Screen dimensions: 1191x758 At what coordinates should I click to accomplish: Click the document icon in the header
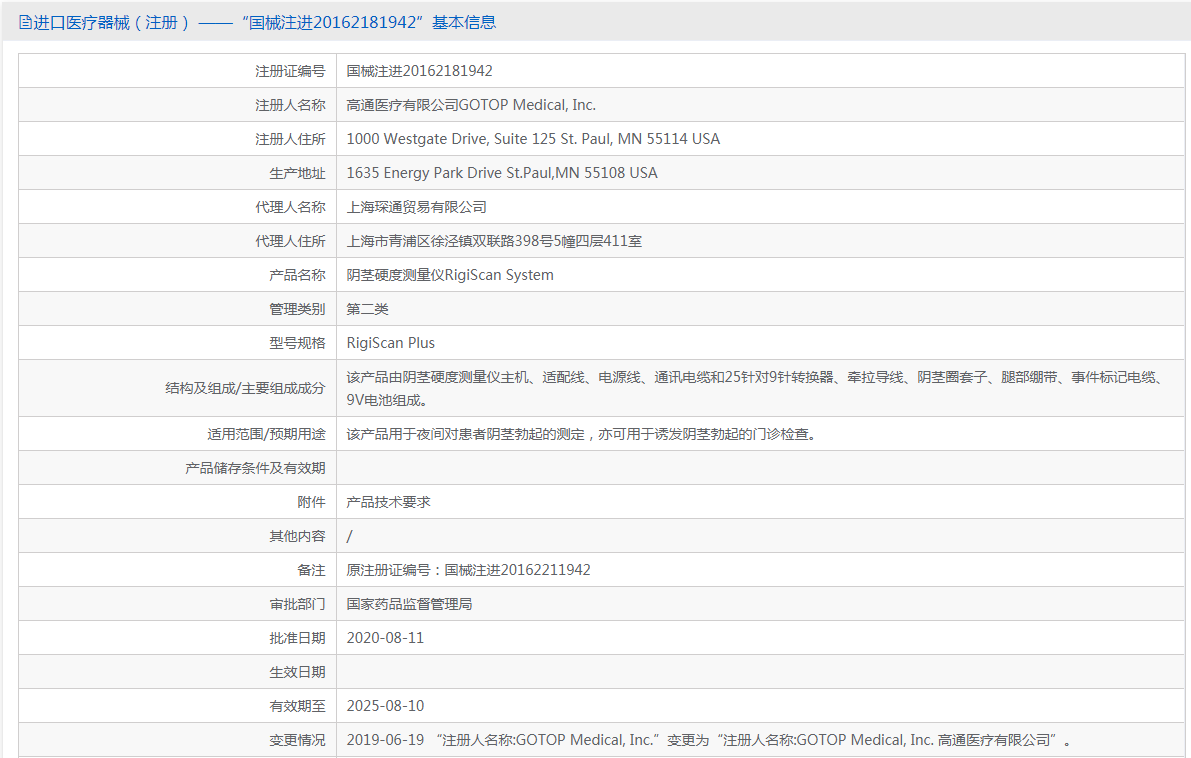(x=25, y=23)
